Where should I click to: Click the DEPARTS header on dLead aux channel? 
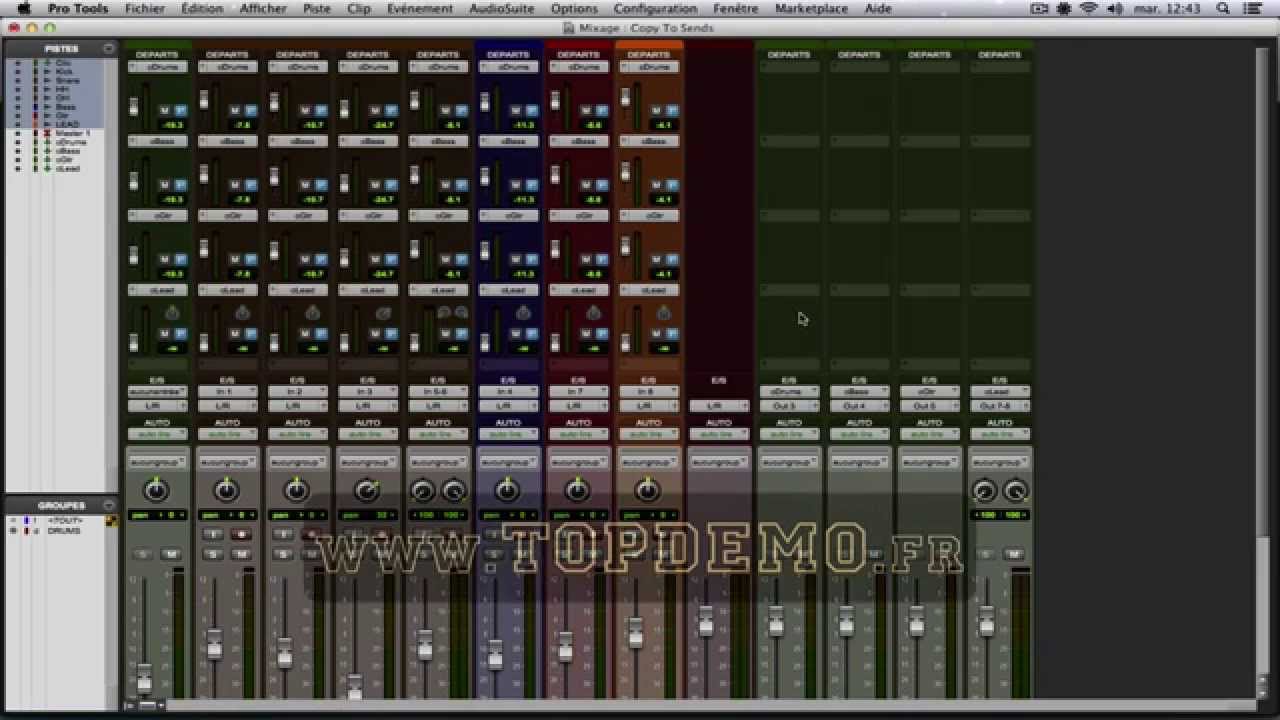(x=999, y=54)
